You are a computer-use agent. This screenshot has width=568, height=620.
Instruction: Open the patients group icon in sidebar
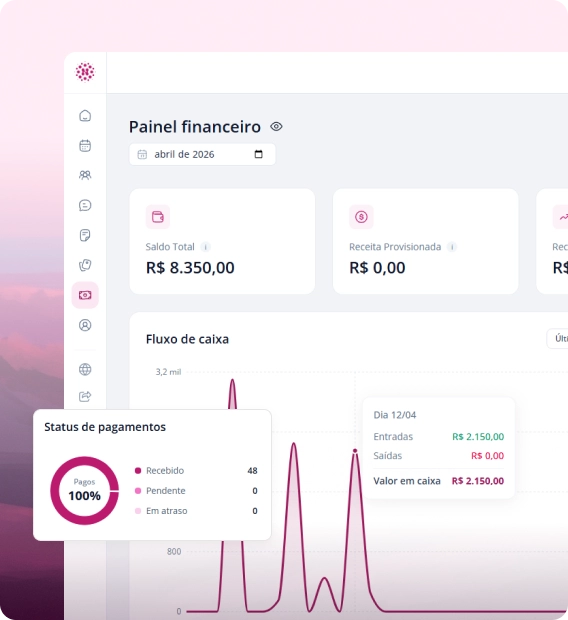[x=85, y=175]
